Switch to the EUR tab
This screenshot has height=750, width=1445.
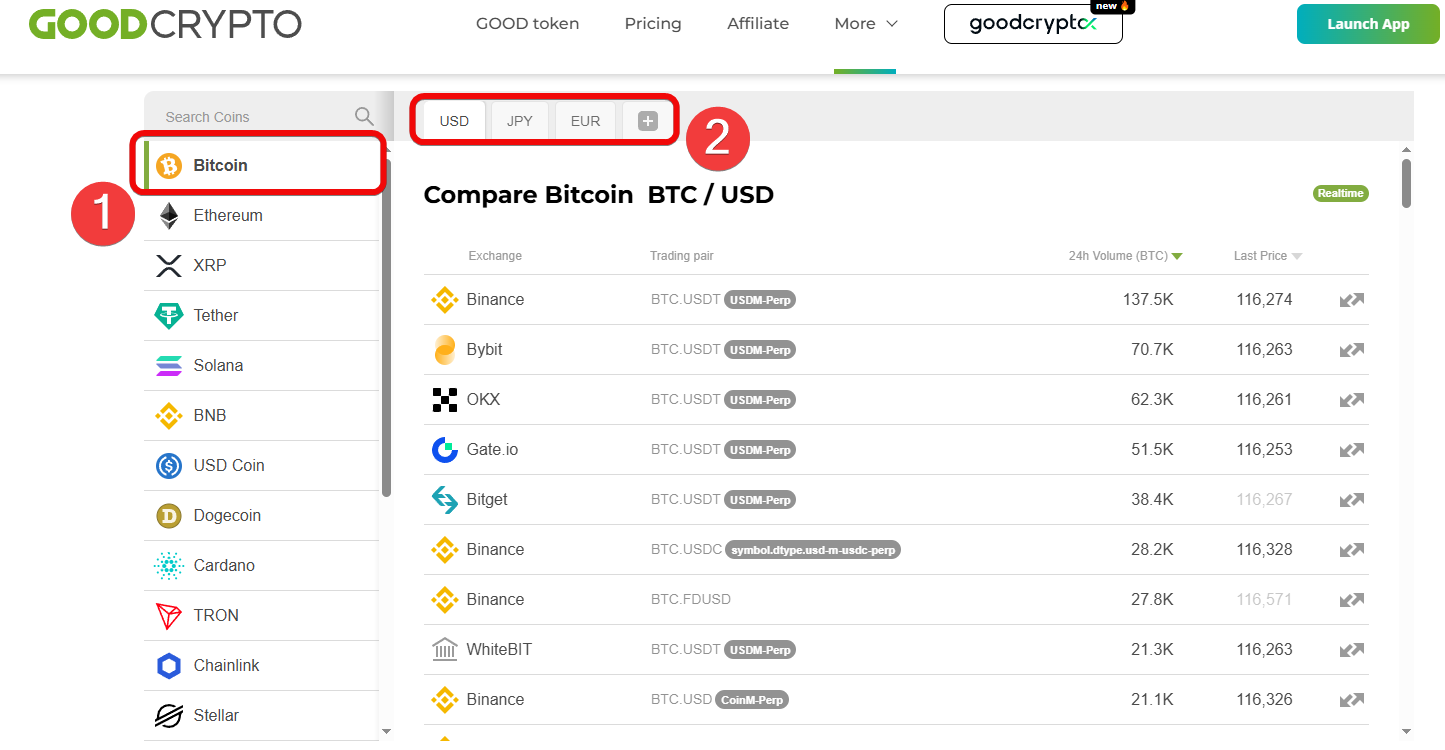(x=585, y=121)
